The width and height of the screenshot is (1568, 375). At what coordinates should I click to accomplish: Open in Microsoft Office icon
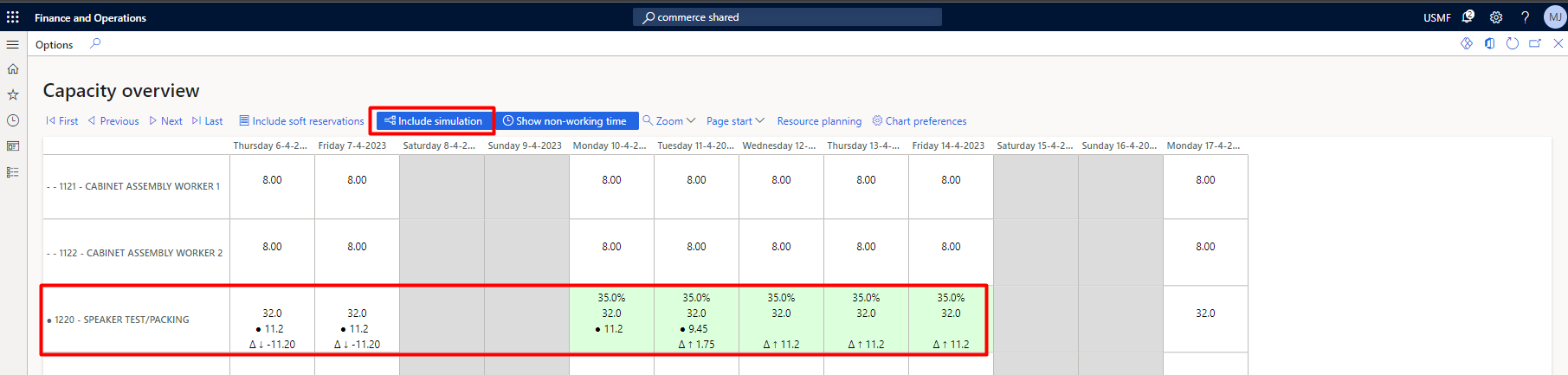click(x=1489, y=43)
